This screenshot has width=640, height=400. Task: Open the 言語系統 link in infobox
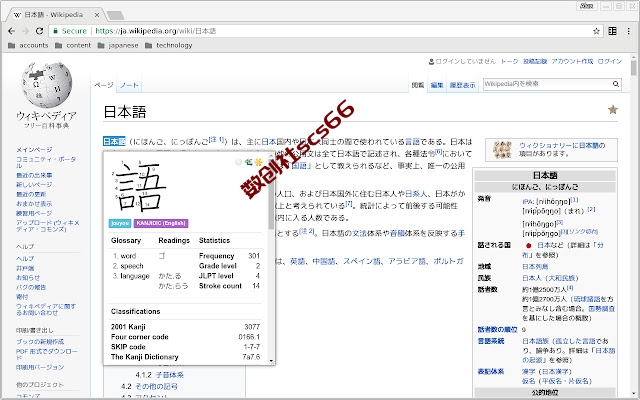[x=491, y=341]
